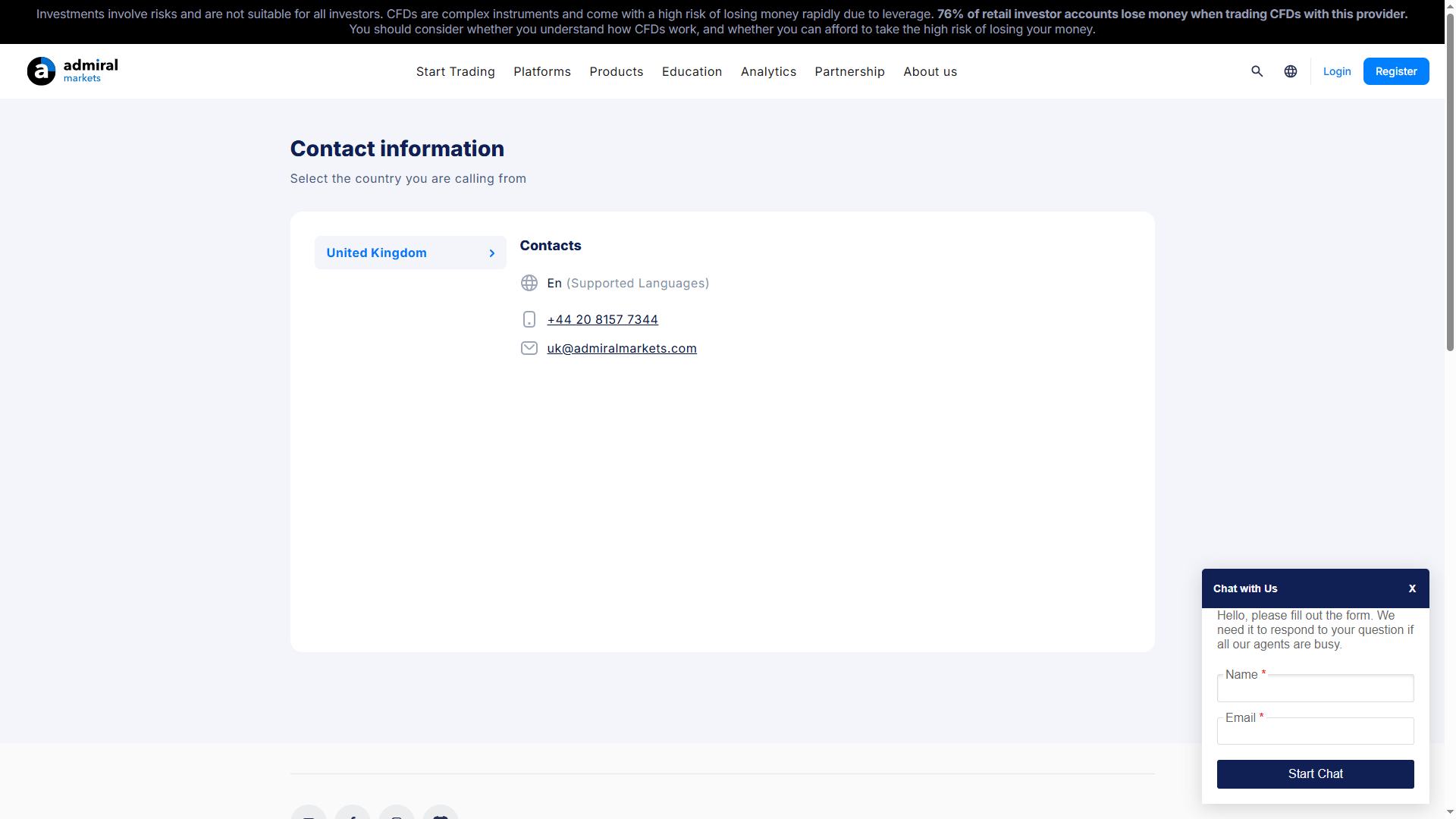Open the Analytics menu
This screenshot has height=819, width=1456.
tap(768, 71)
